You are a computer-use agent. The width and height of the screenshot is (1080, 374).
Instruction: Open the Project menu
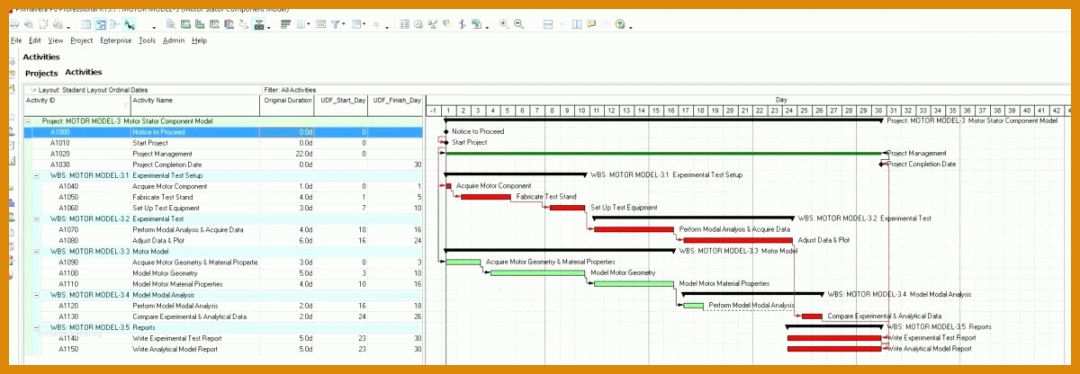coord(81,41)
